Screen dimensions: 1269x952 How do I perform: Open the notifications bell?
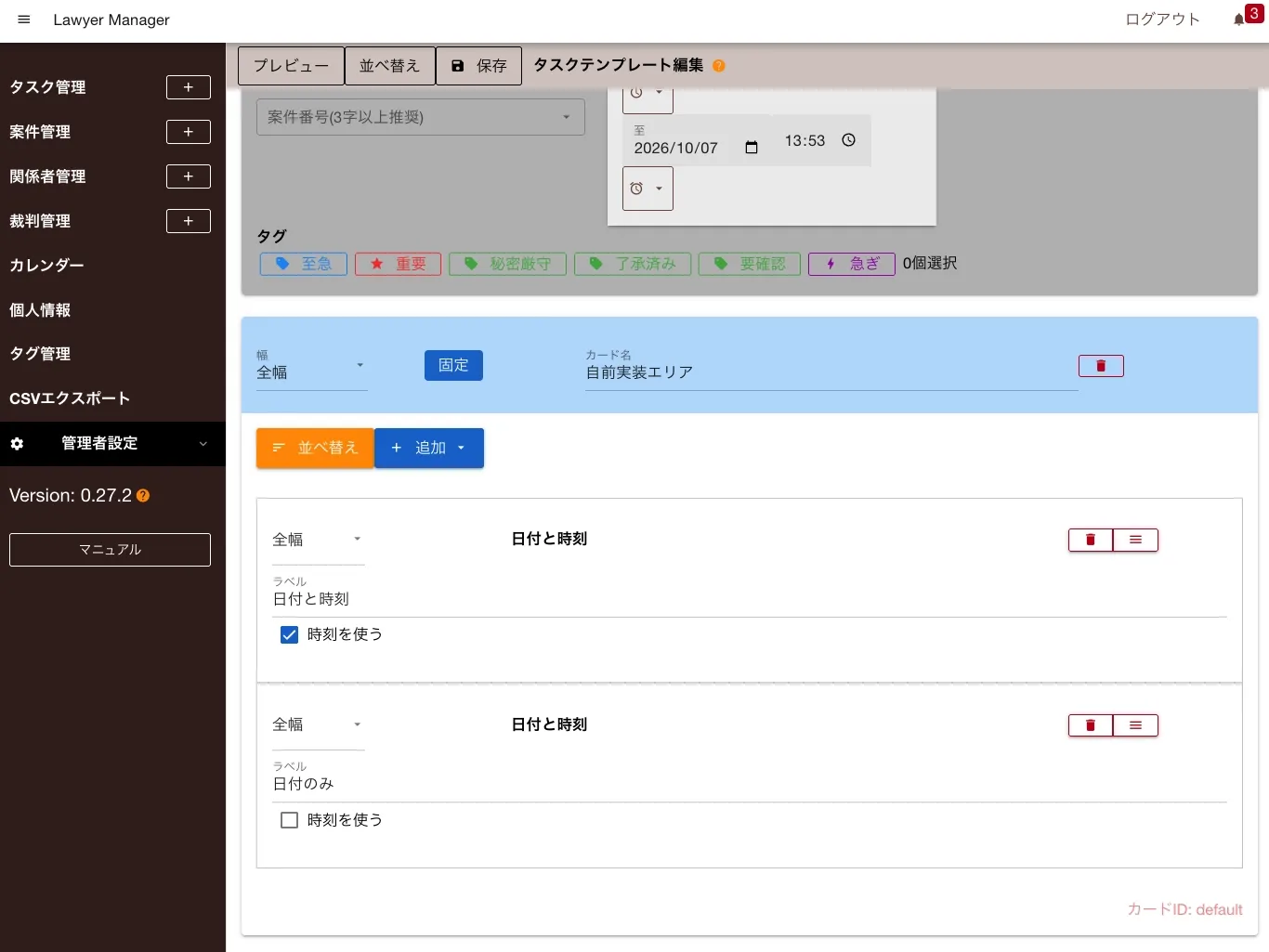pos(1239,20)
